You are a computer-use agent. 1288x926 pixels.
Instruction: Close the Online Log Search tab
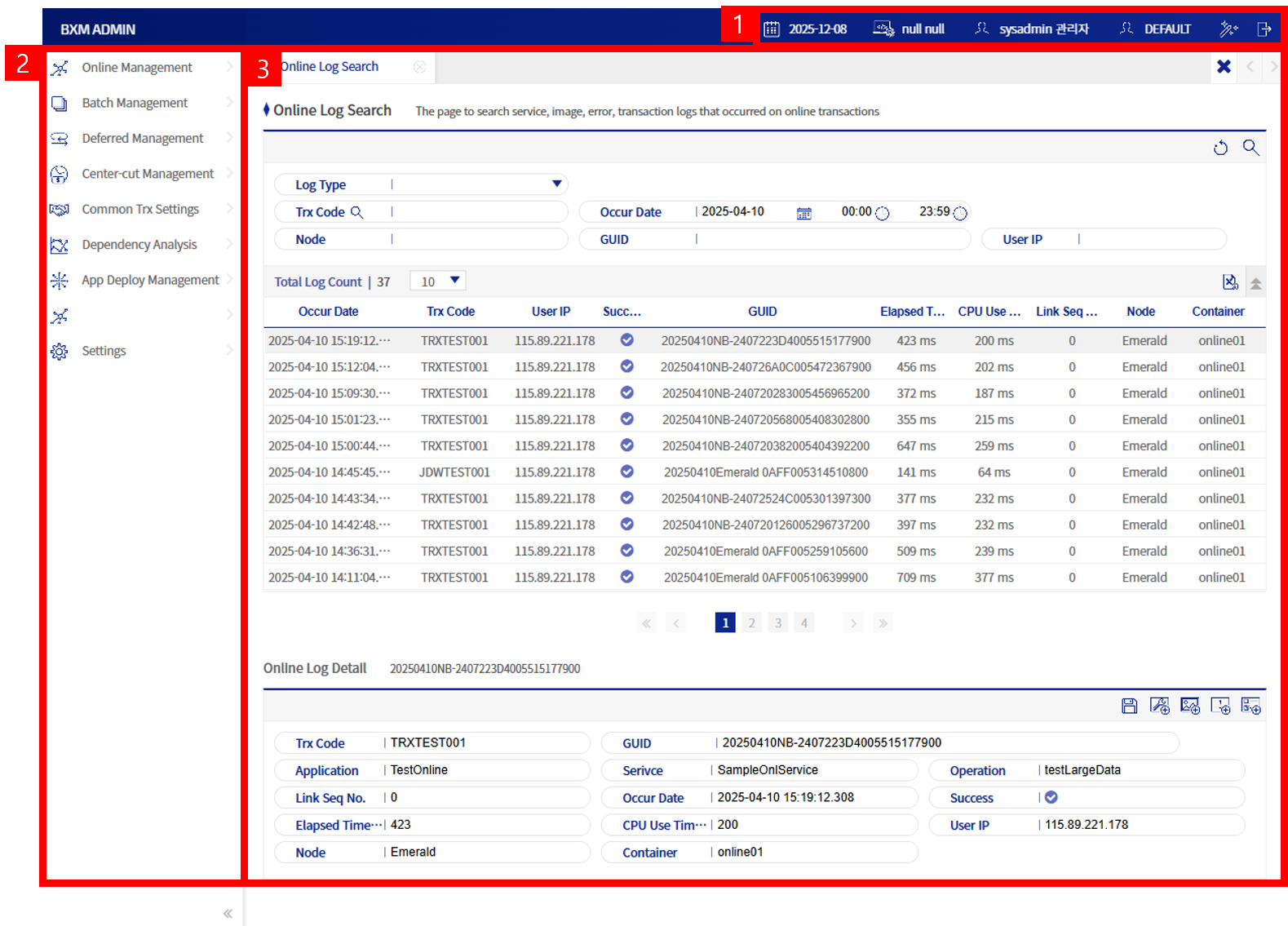(419, 67)
